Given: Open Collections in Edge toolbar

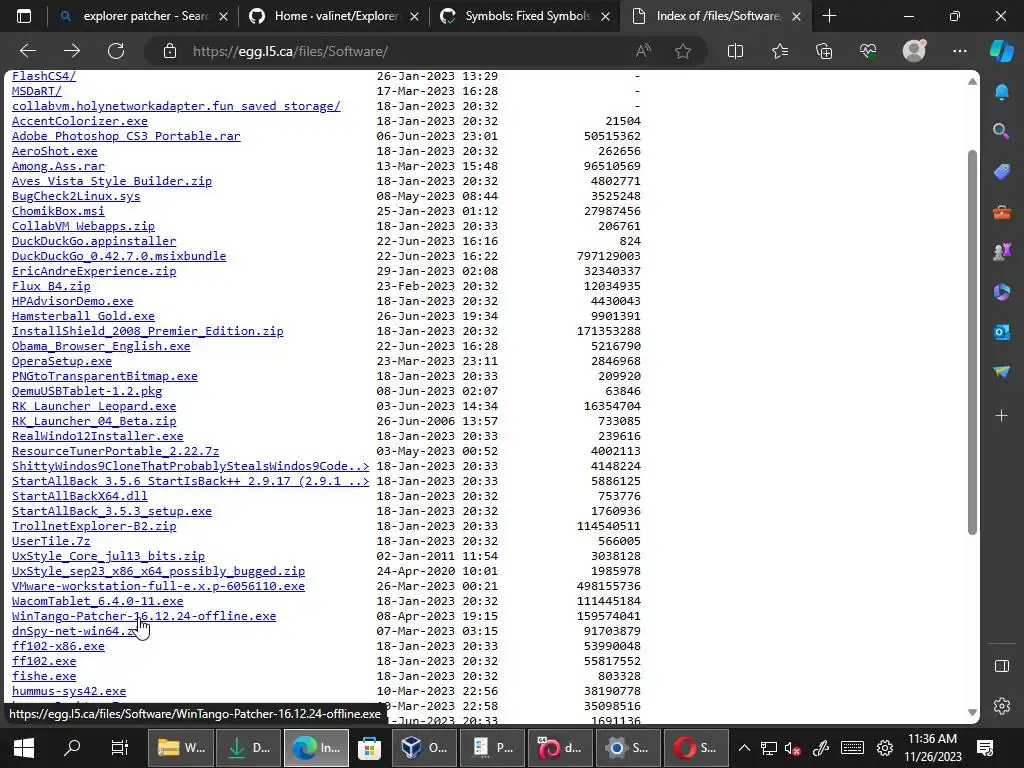Looking at the screenshot, I should click(824, 51).
